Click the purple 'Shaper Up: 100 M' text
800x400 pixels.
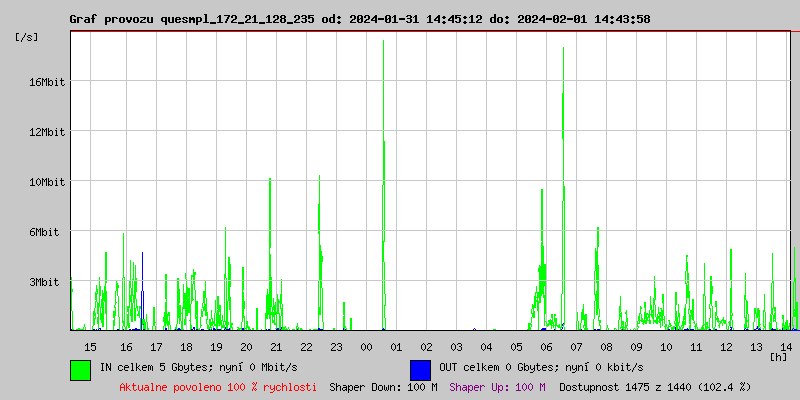click(497, 387)
